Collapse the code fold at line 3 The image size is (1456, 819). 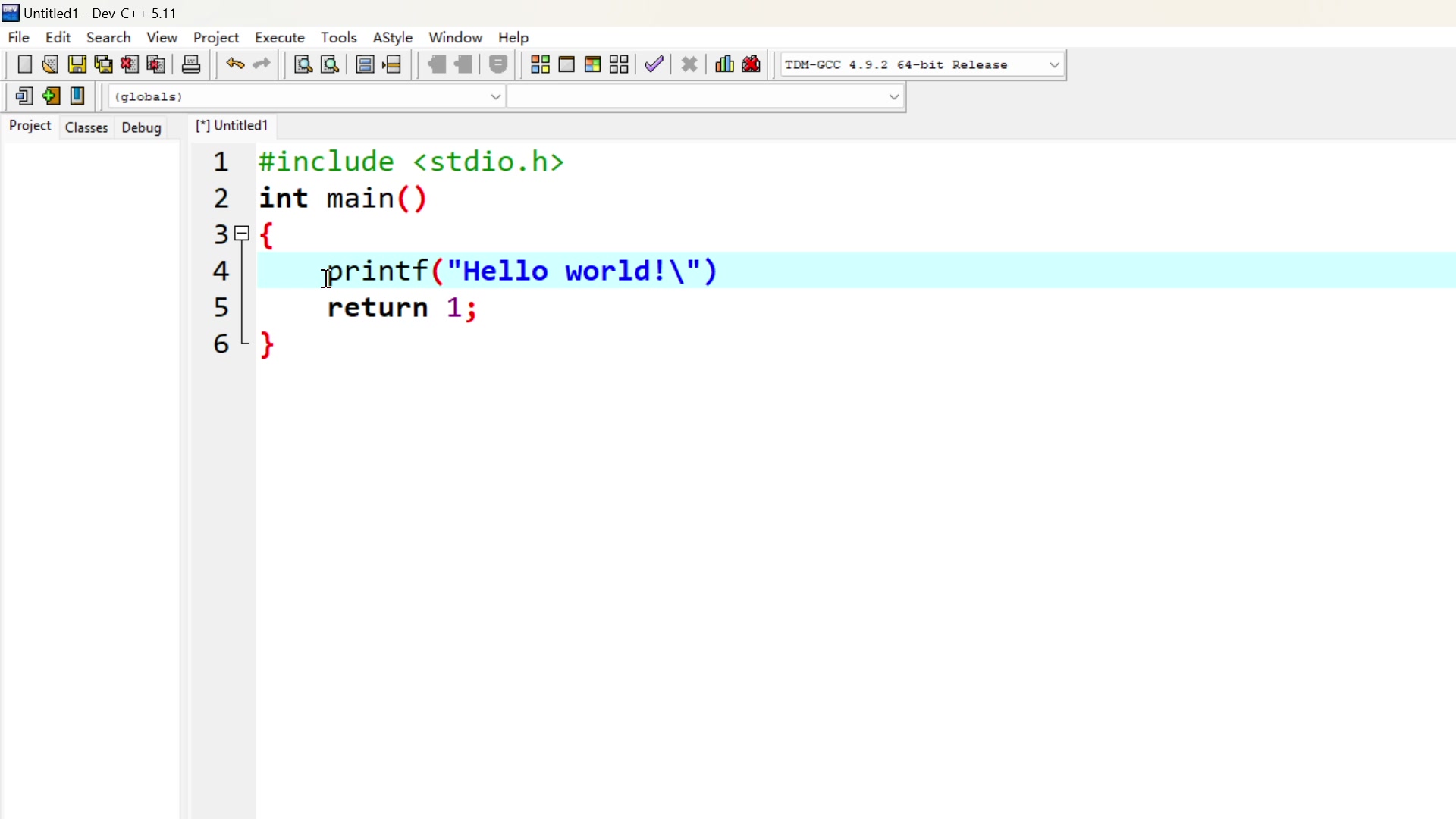tap(242, 234)
